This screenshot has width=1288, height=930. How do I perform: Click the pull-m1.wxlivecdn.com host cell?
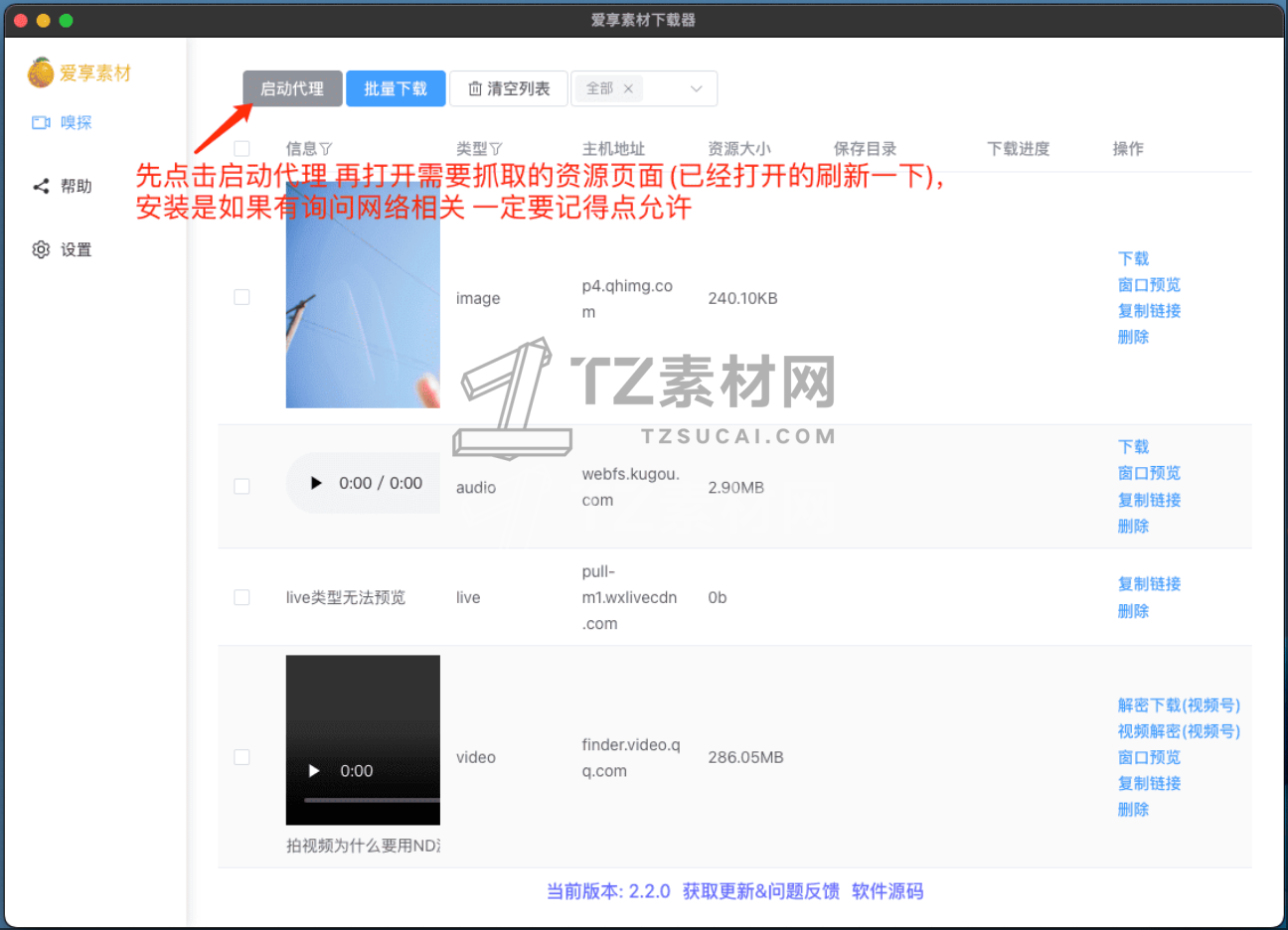[x=630, y=597]
